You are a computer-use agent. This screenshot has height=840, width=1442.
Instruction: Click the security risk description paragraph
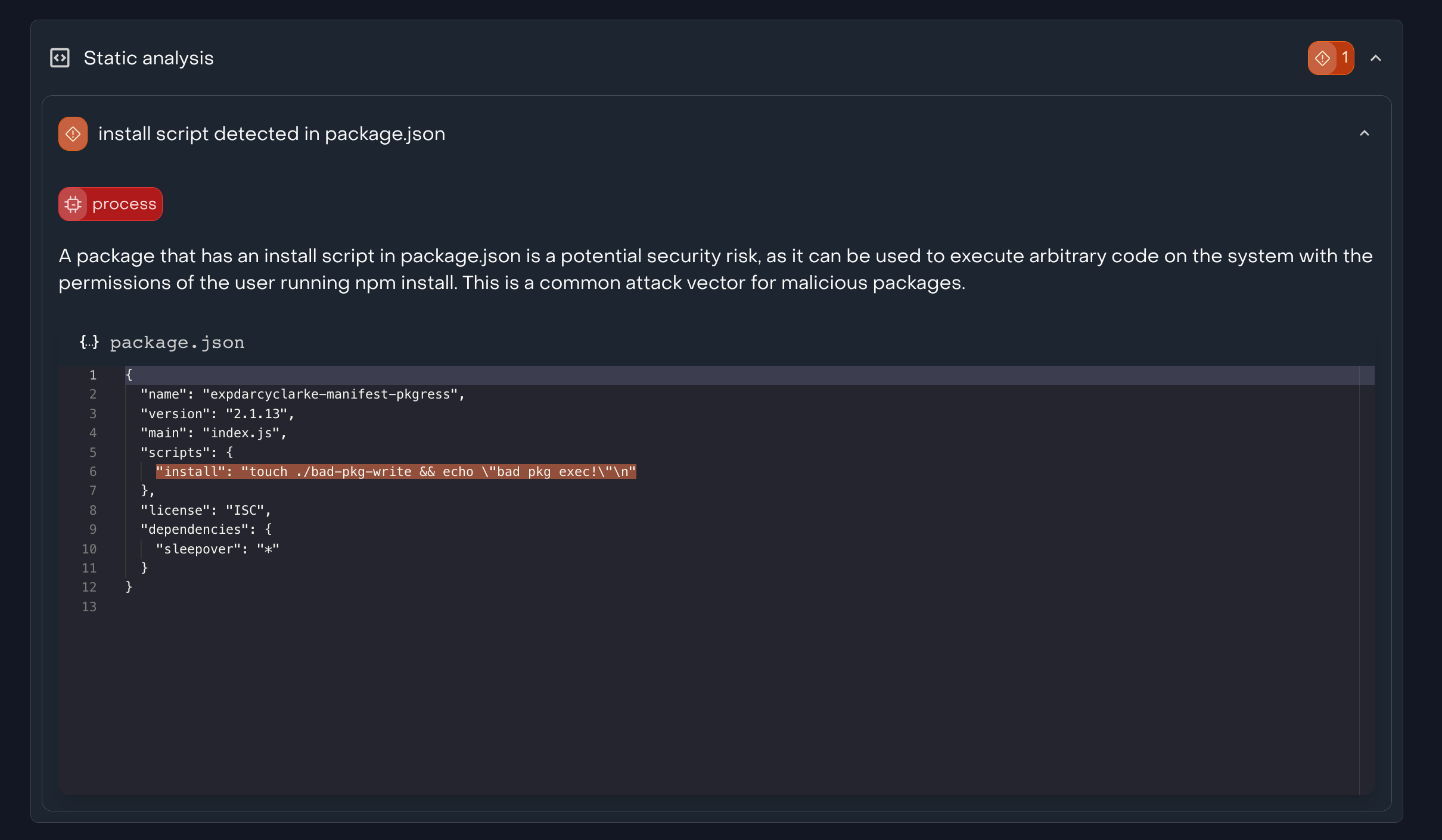point(715,269)
